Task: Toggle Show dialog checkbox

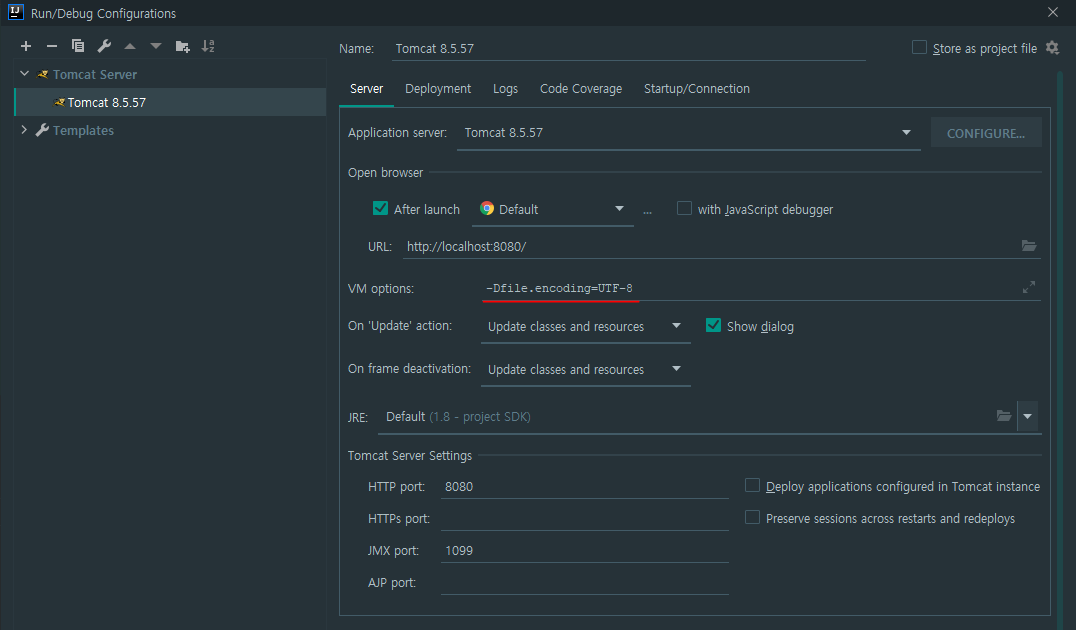Action: [714, 325]
